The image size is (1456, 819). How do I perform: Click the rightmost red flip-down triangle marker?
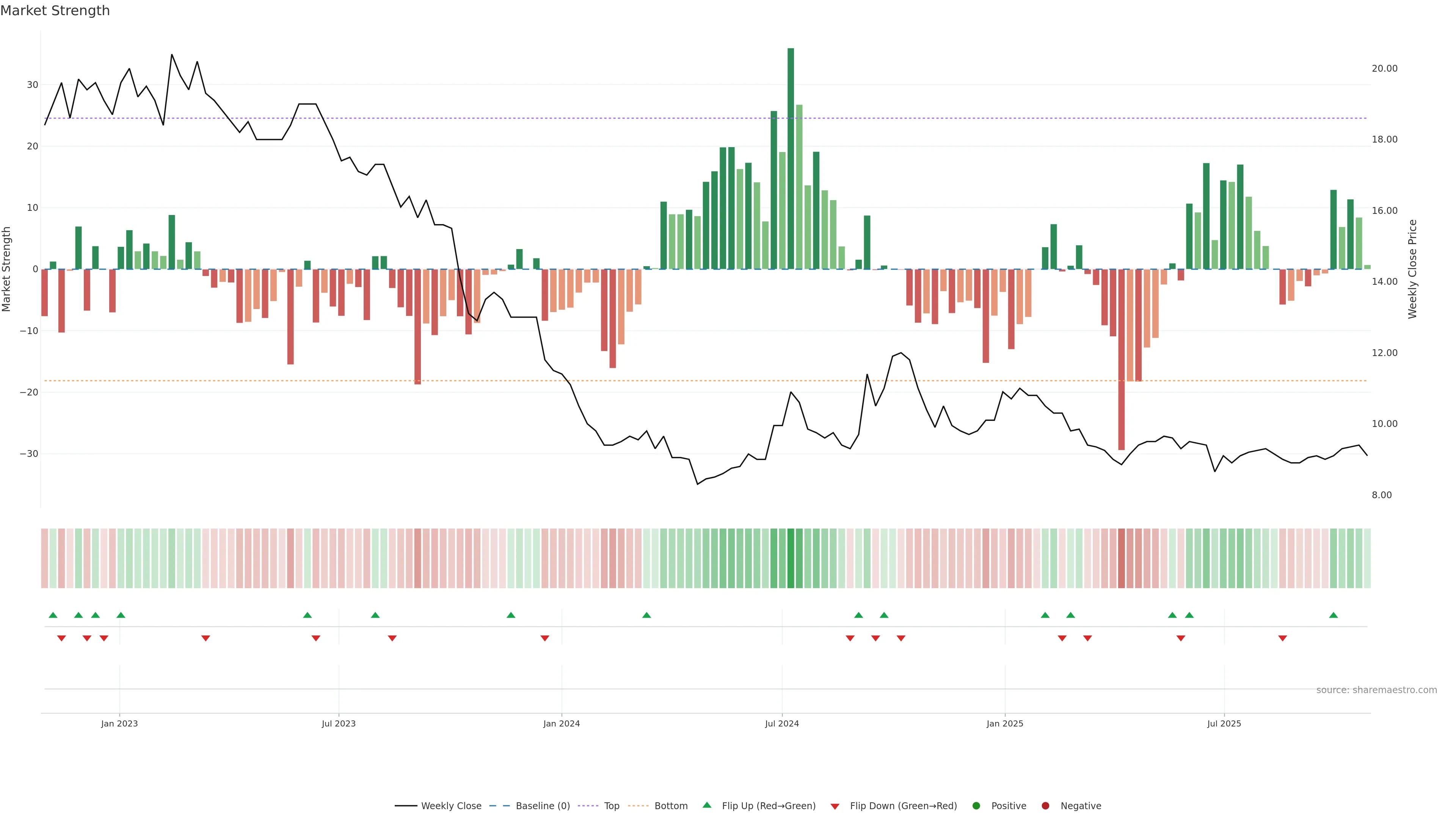click(x=1282, y=638)
